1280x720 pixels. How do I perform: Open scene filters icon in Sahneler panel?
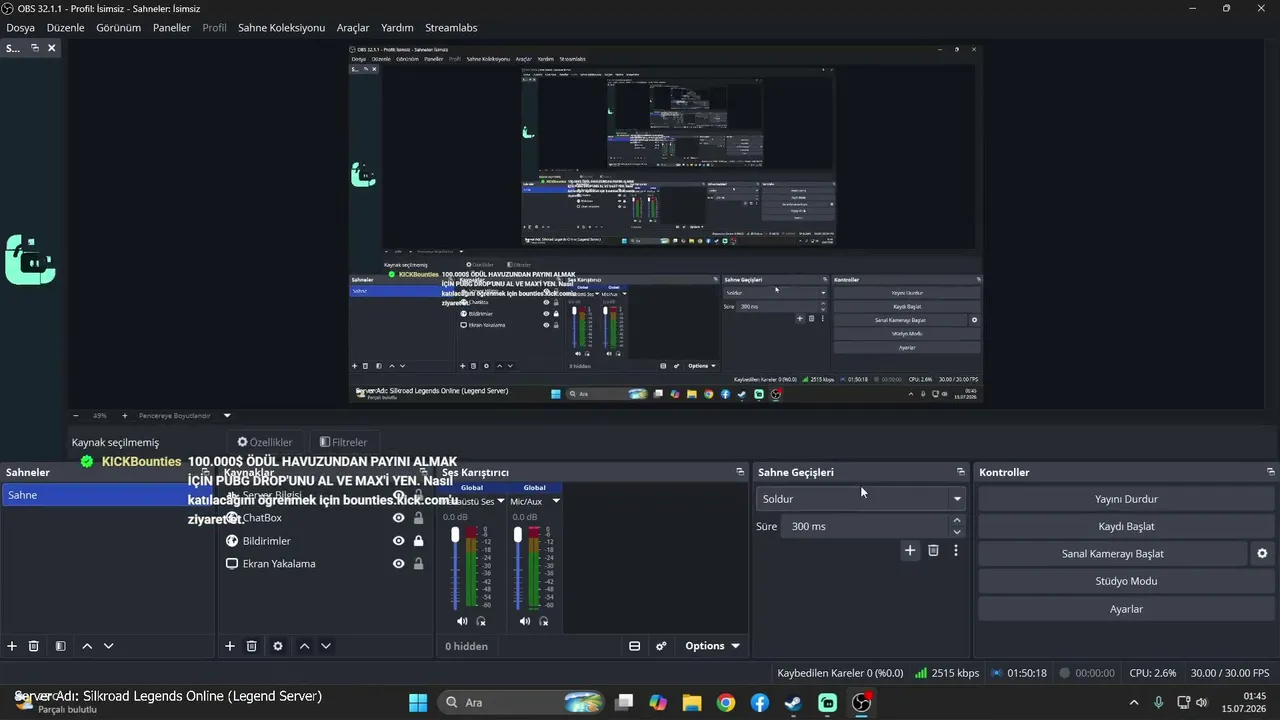pos(60,646)
